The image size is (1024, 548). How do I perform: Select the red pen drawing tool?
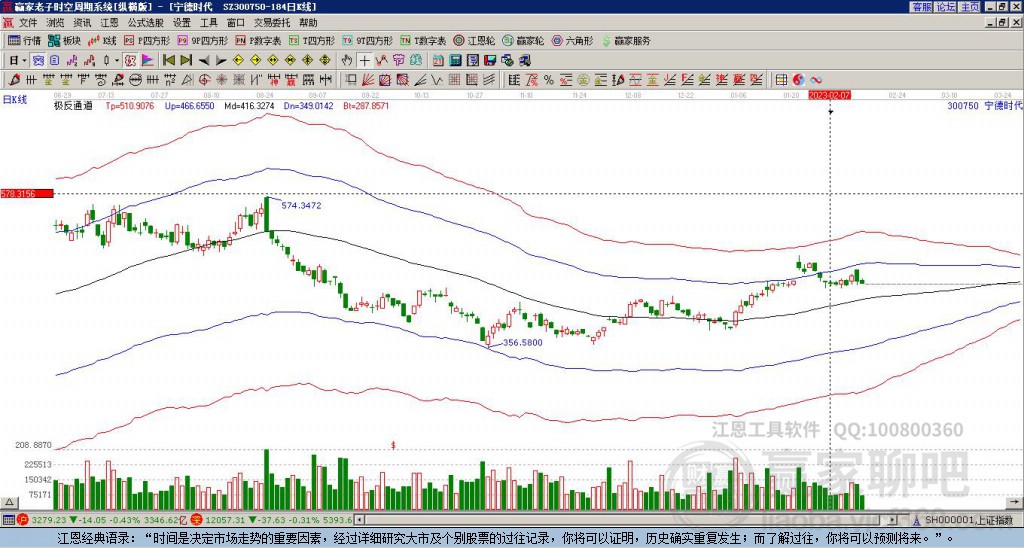[14, 80]
